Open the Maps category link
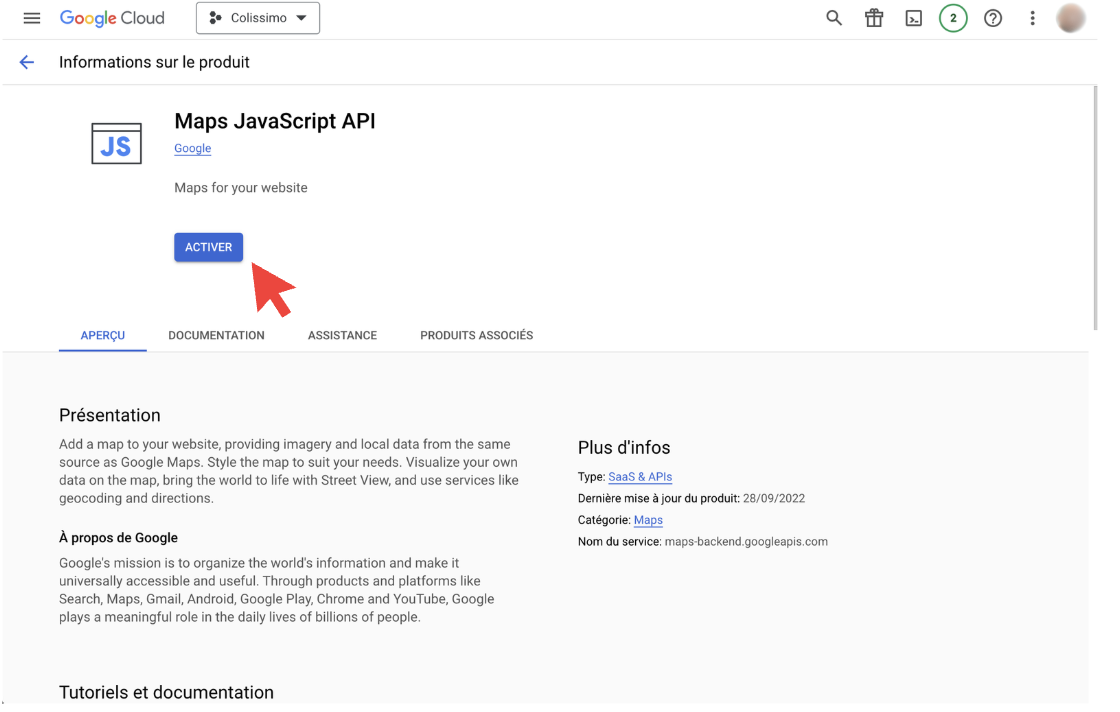 point(648,521)
